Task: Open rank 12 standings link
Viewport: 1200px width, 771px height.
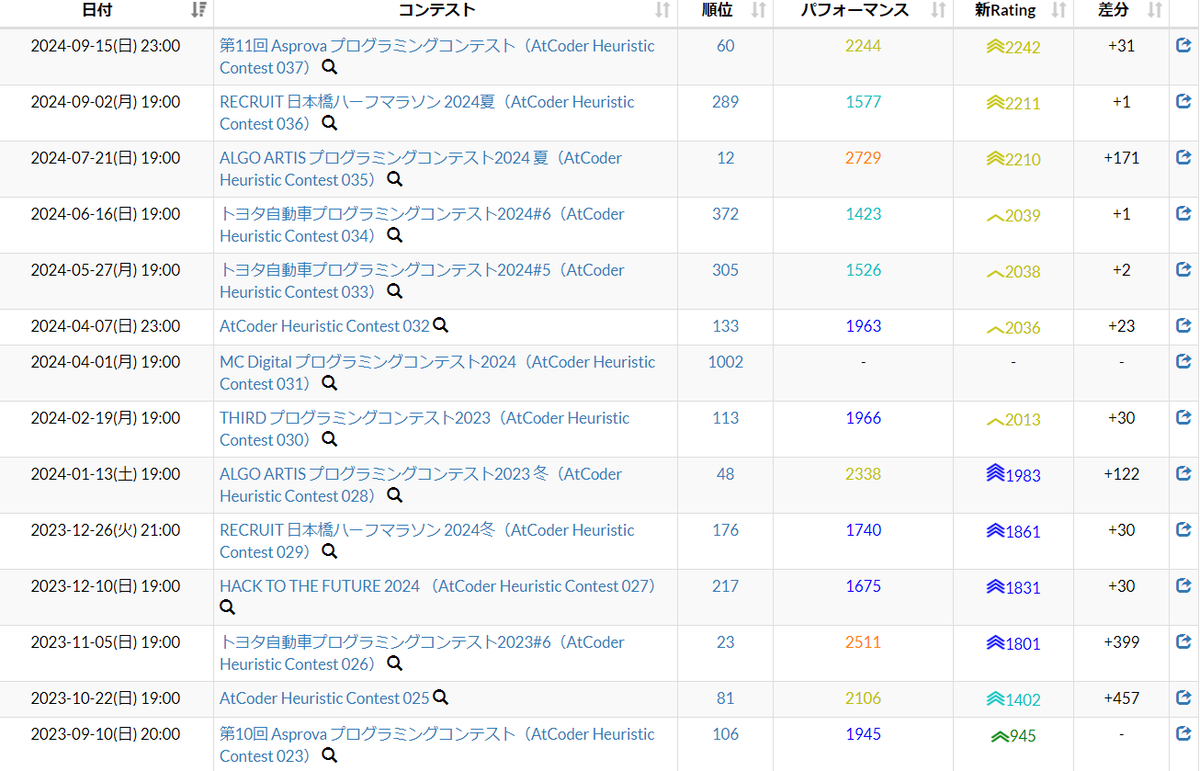Action: (725, 158)
